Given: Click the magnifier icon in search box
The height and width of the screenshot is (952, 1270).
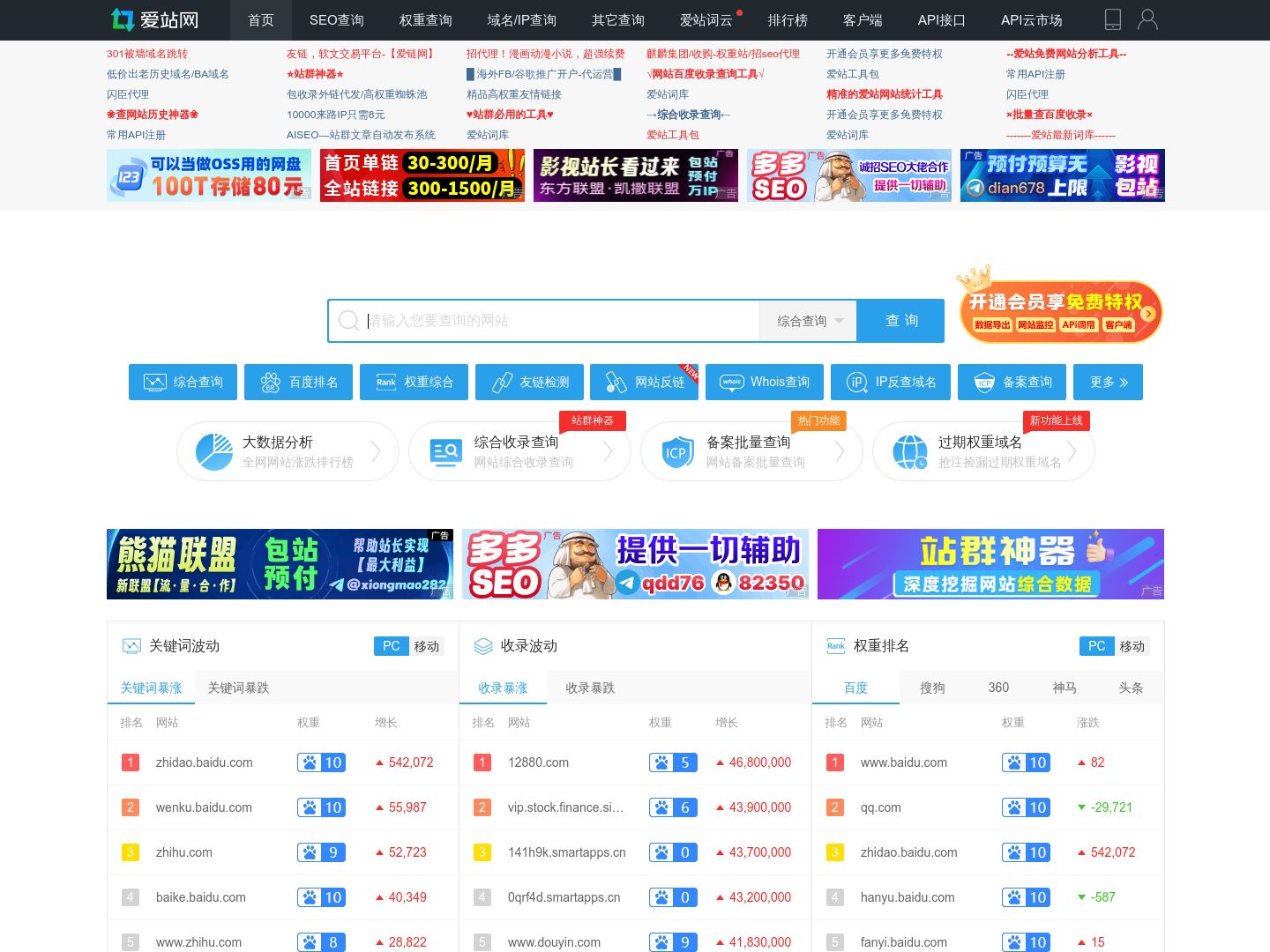Looking at the screenshot, I should click(x=348, y=320).
